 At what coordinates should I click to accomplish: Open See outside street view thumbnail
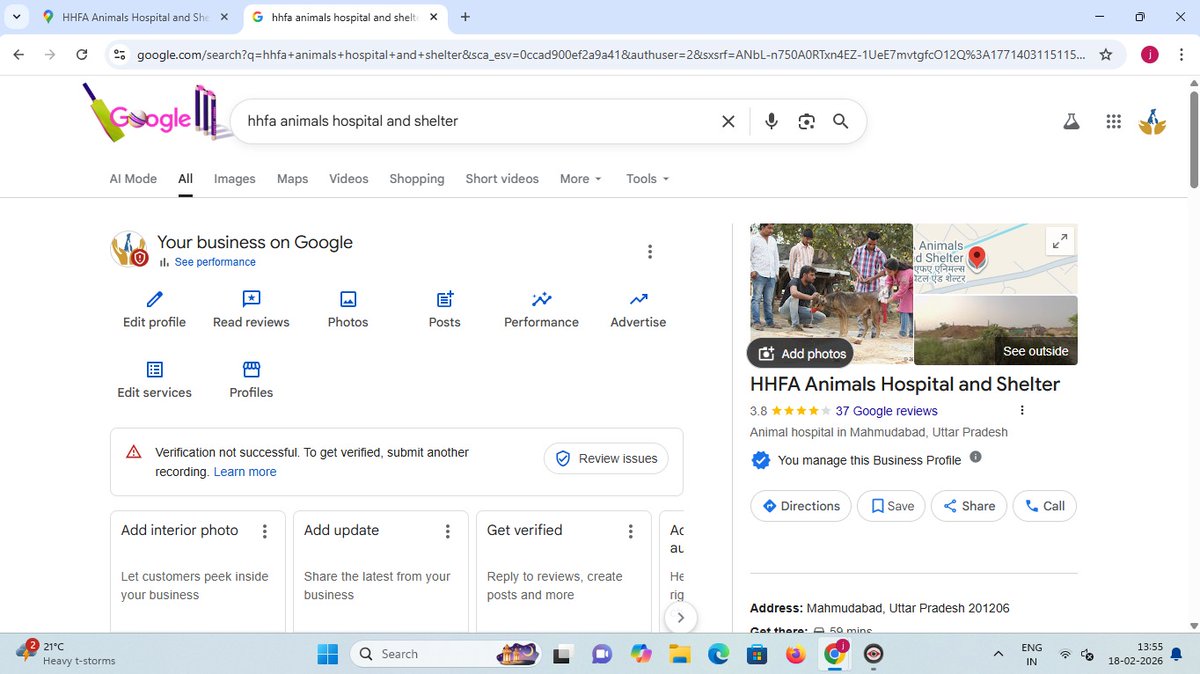pos(996,330)
